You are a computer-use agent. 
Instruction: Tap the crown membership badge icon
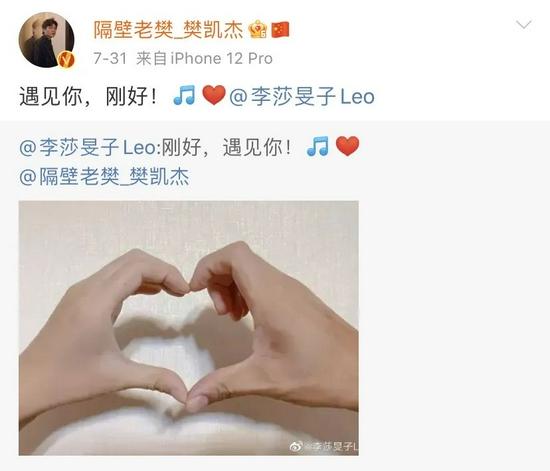pyautogui.click(x=258, y=29)
